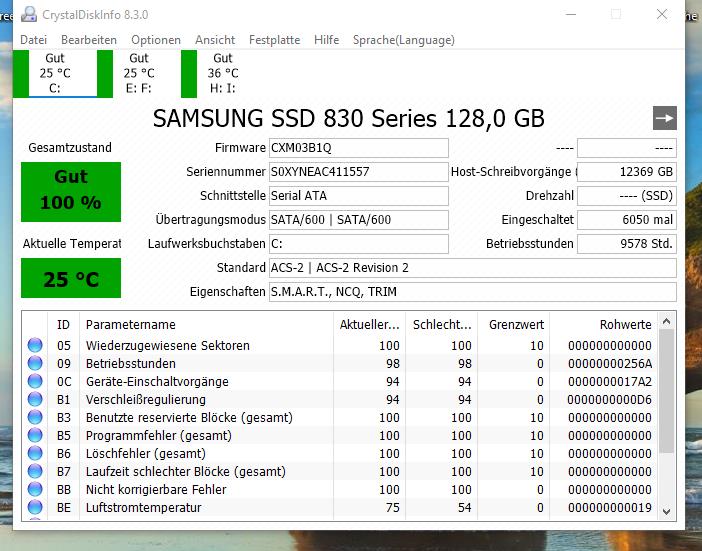Image resolution: width=702 pixels, height=551 pixels.
Task: Click the Rohwerte column header
Action: coord(604,325)
